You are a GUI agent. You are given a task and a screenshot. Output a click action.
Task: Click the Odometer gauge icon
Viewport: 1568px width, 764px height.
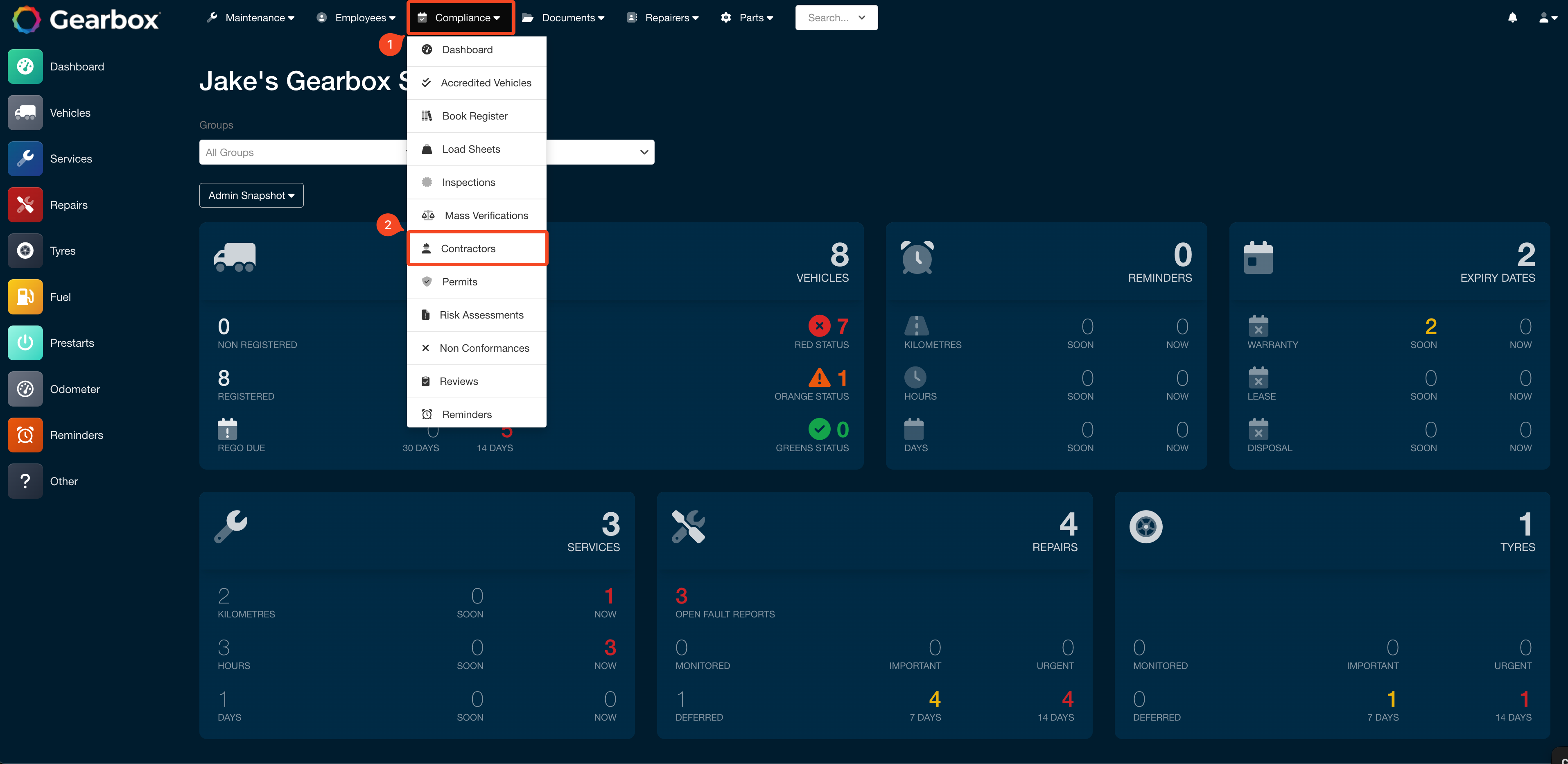tap(25, 389)
